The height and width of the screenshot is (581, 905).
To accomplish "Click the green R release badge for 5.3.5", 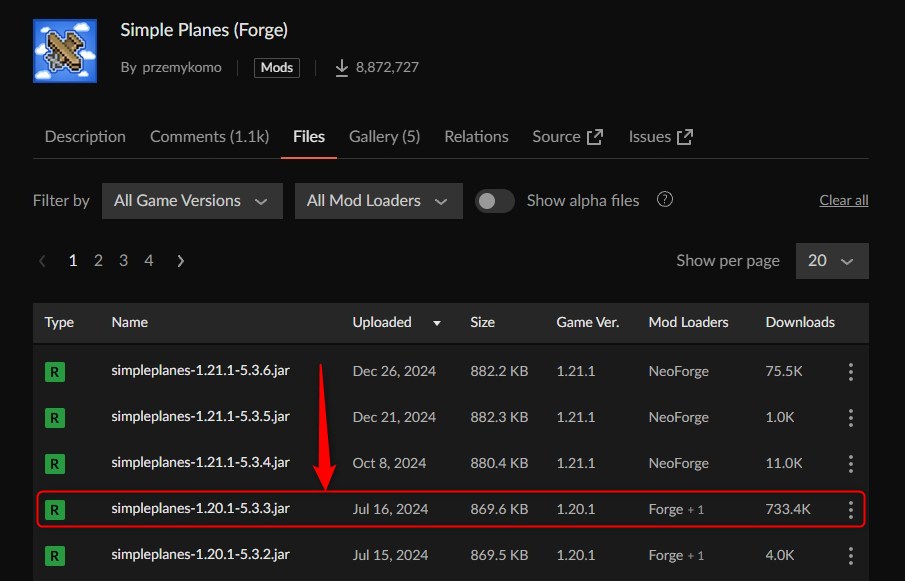I will tap(55, 417).
